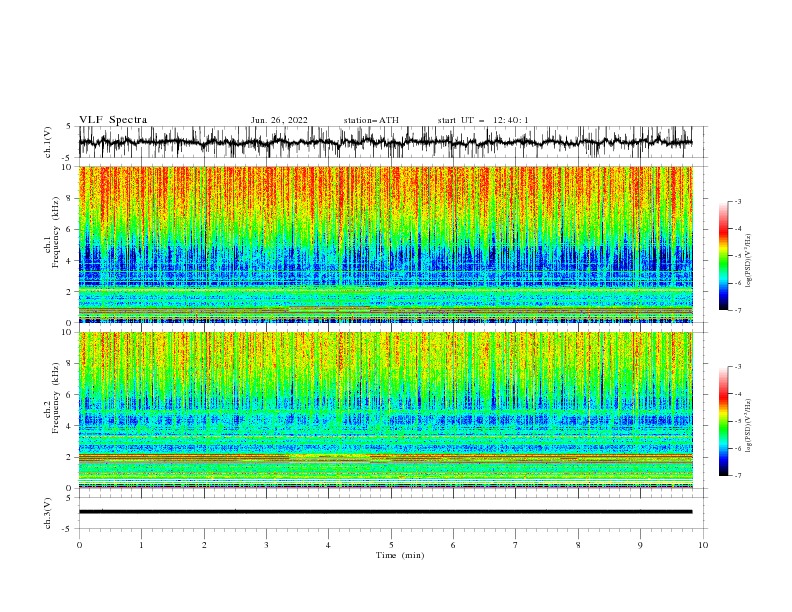Click the ch.1 spectrogram panel
This screenshot has height=612, width=792.
[x=385, y=244]
